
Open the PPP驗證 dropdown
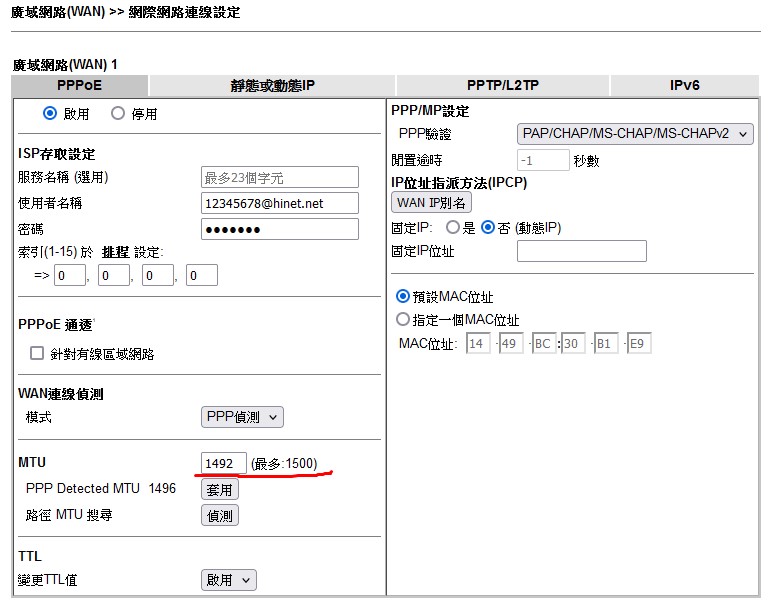[x=635, y=134]
